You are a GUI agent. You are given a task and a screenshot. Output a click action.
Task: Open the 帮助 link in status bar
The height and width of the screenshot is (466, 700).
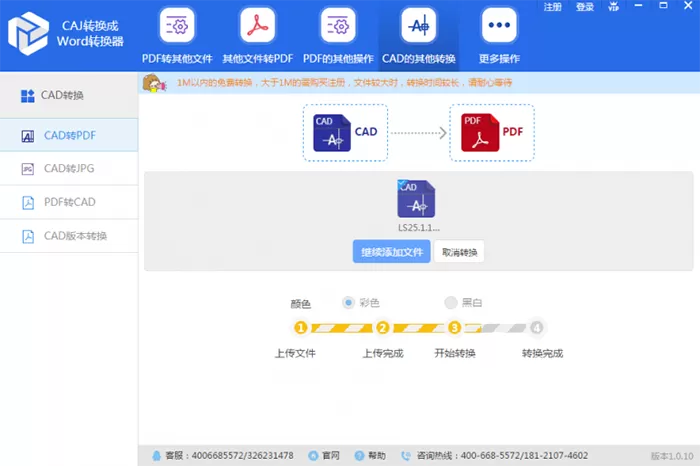377,456
